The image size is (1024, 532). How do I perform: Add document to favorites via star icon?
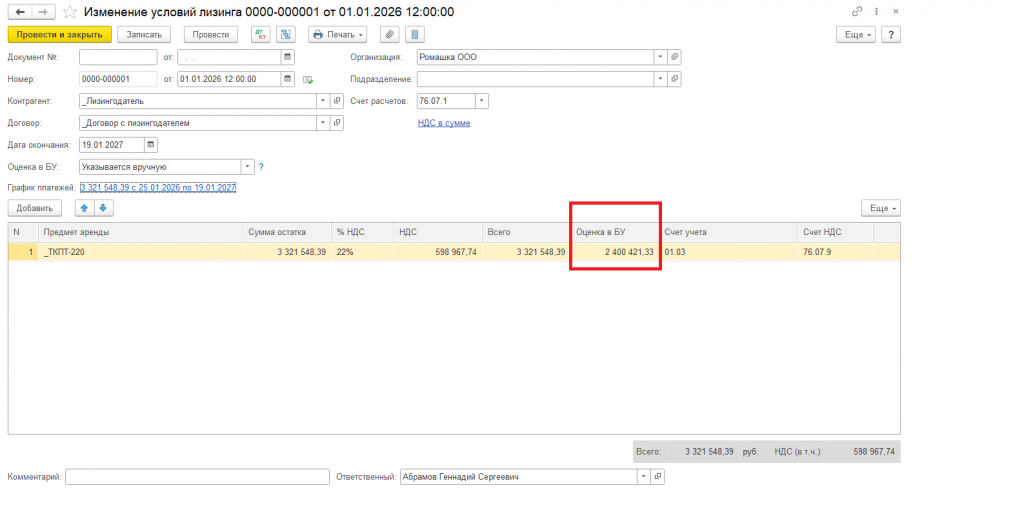pyautogui.click(x=70, y=12)
